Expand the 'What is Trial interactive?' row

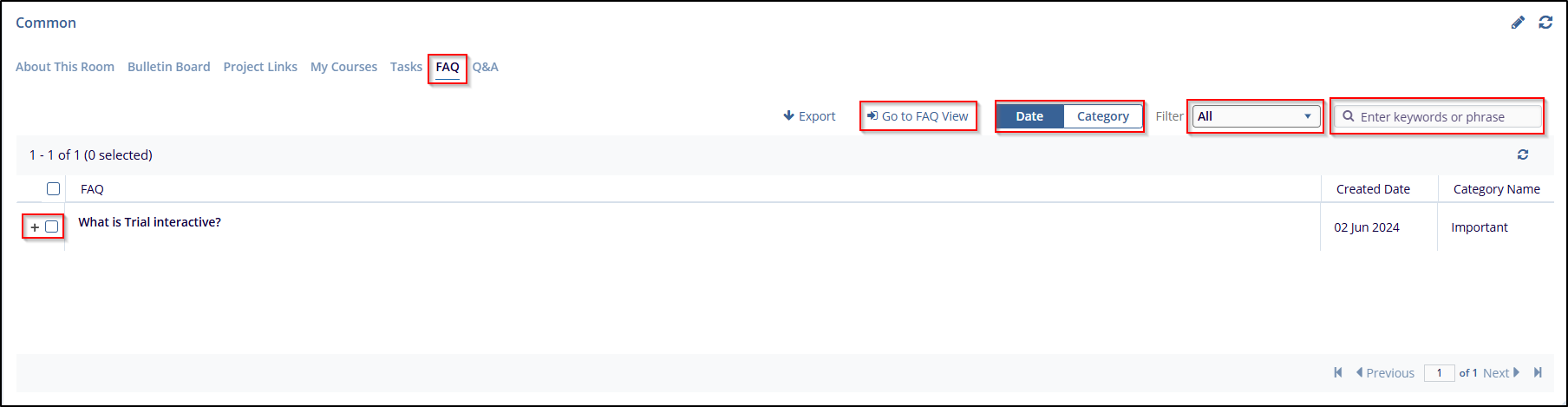pyautogui.click(x=35, y=227)
